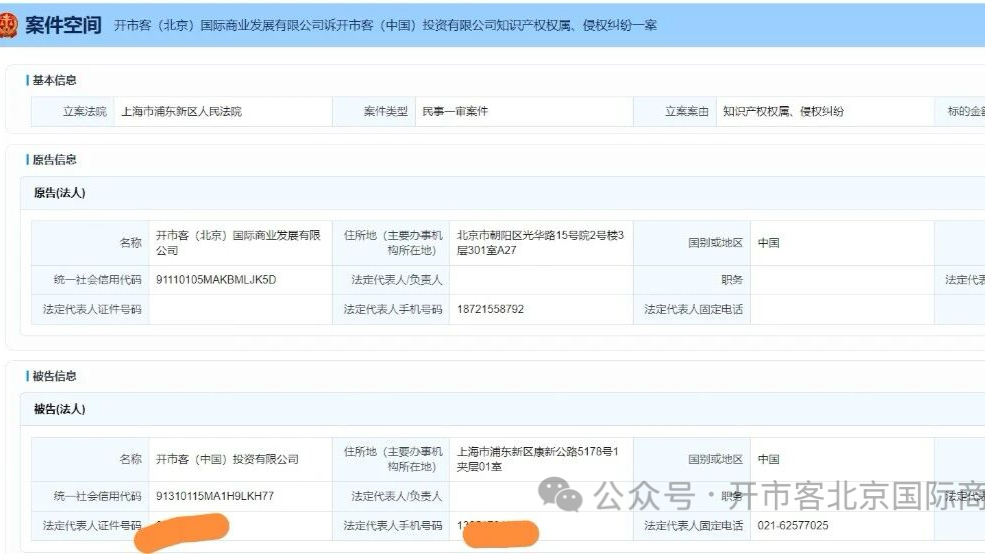
Task: Click the 案件空间 page title
Action: pyautogui.click(x=63, y=25)
